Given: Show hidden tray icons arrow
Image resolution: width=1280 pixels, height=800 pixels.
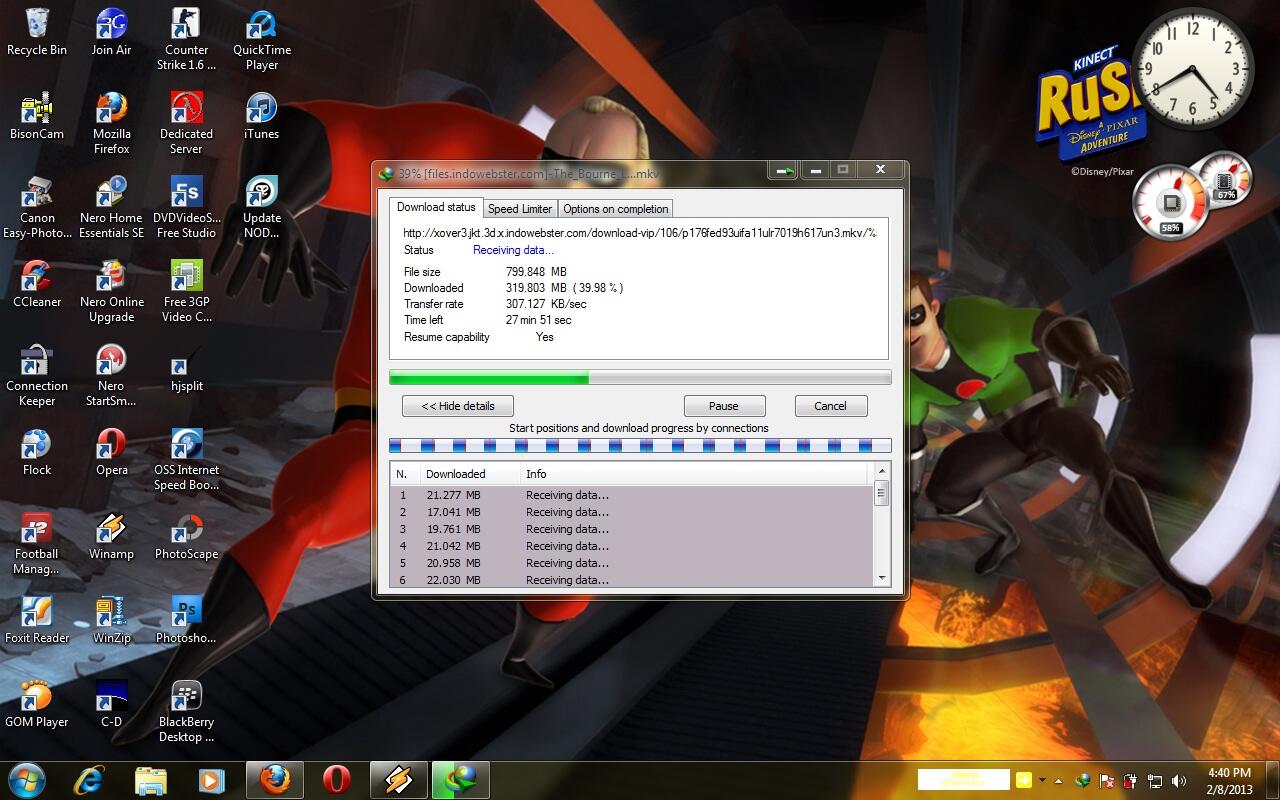Looking at the screenshot, I should 1058,780.
